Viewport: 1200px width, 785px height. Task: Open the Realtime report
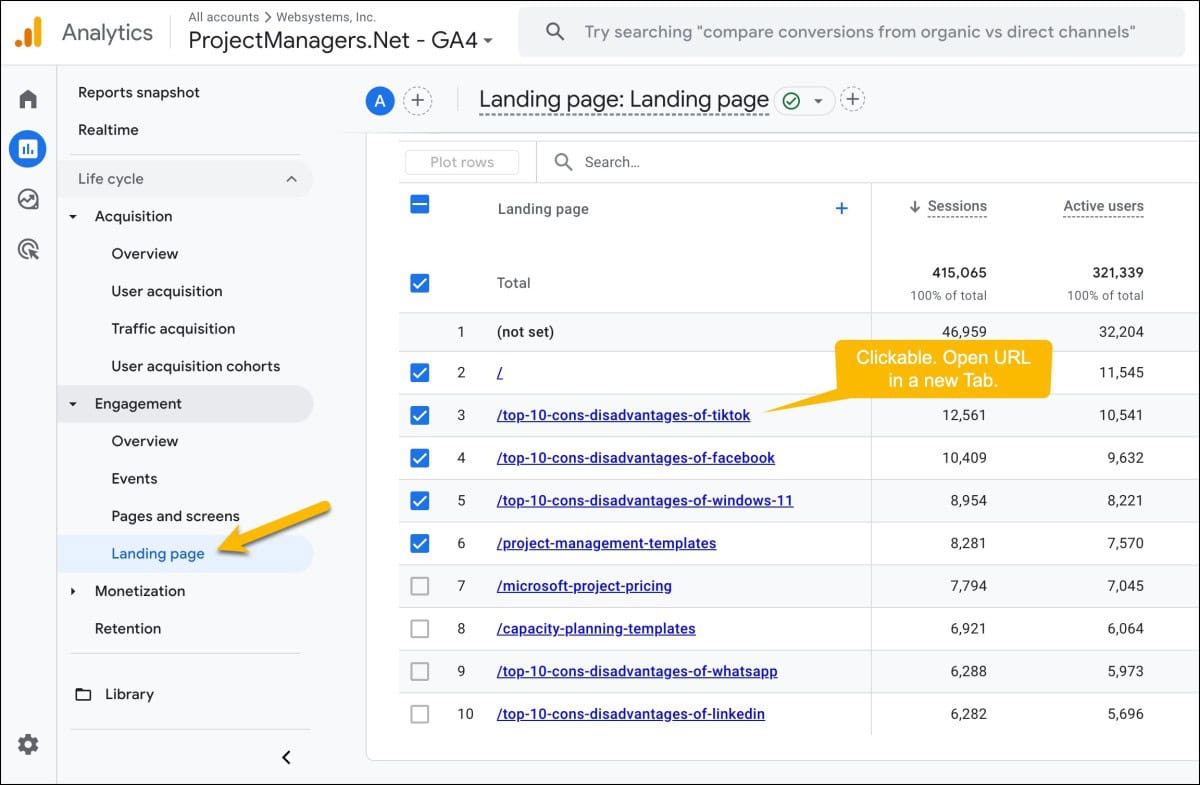[108, 130]
